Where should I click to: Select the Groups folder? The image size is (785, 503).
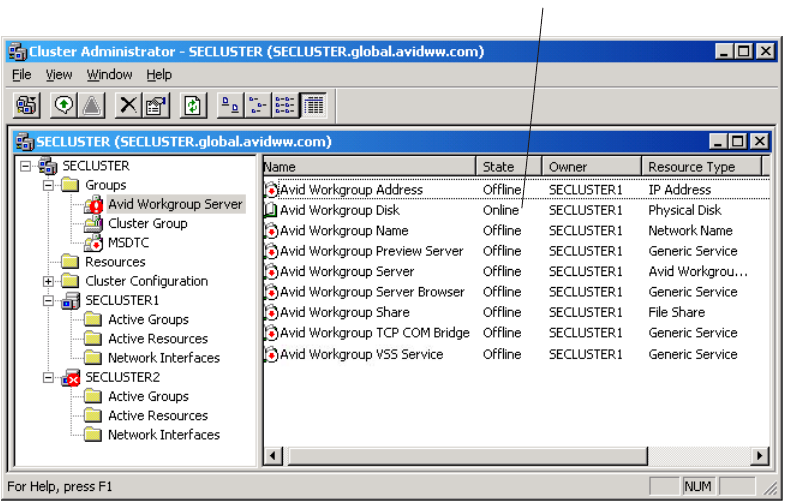(106, 185)
